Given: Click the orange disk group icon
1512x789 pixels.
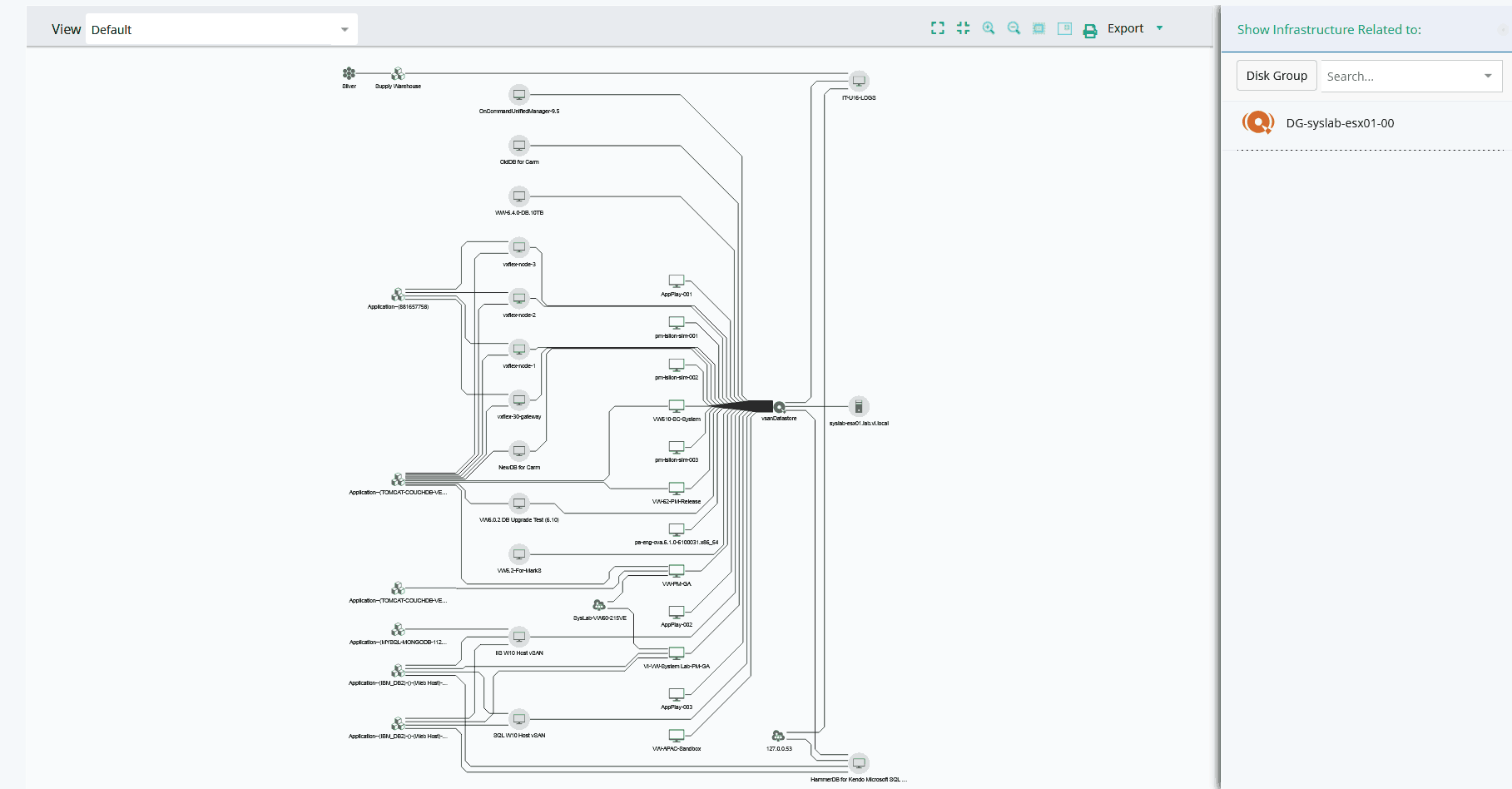Looking at the screenshot, I should coord(1258,122).
